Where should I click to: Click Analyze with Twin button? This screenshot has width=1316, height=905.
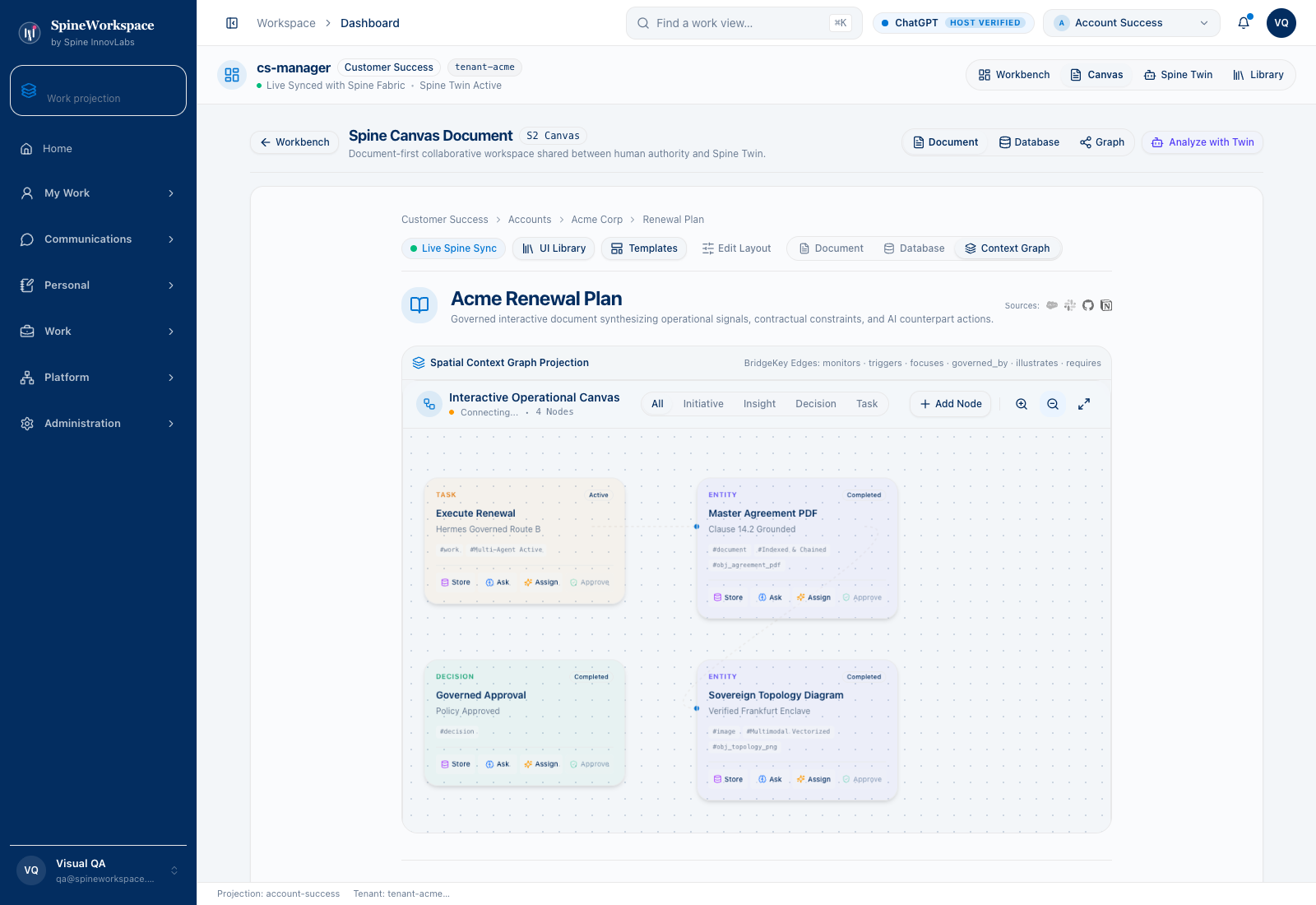(1202, 142)
